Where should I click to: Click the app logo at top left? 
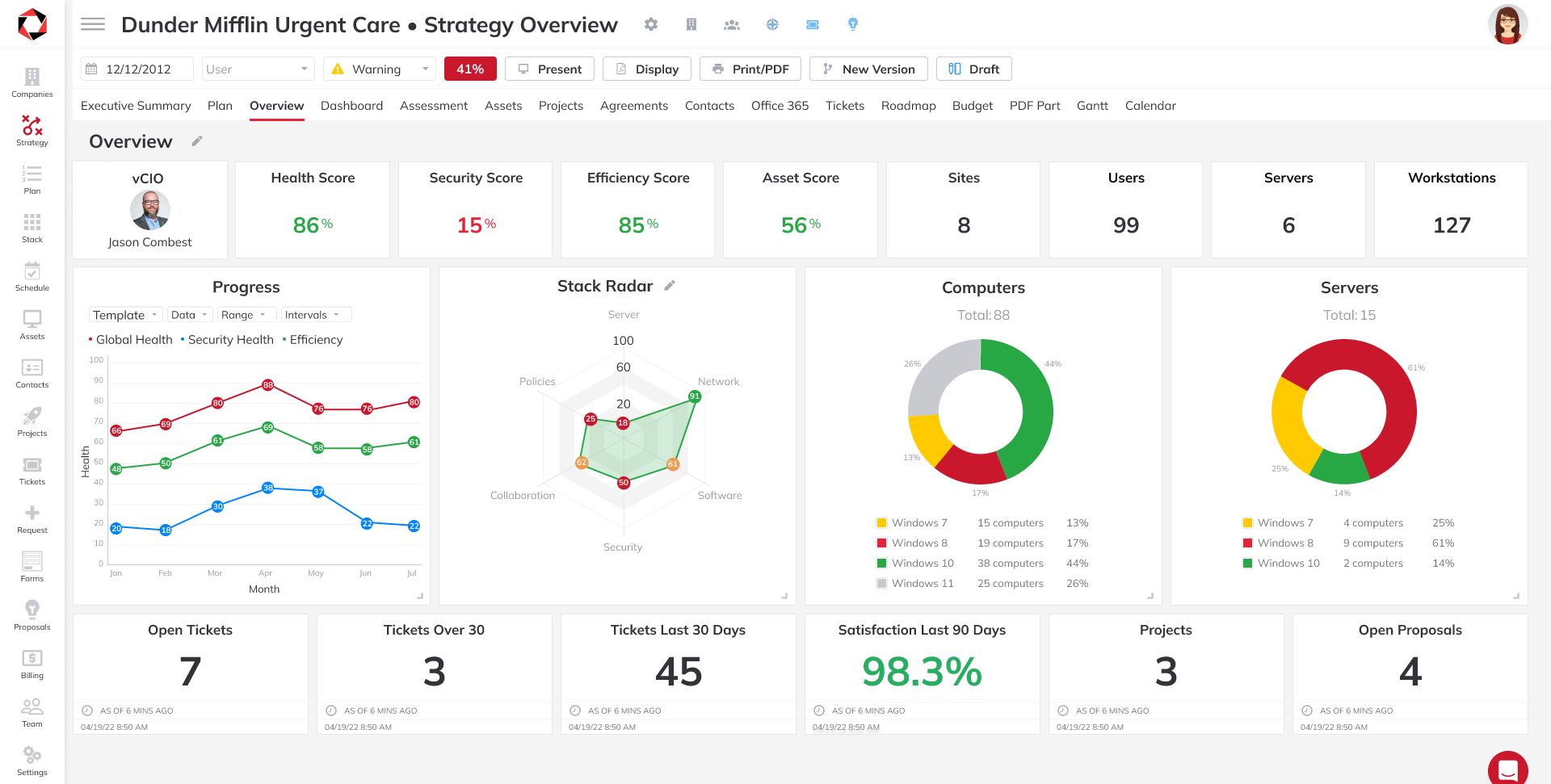tap(32, 24)
